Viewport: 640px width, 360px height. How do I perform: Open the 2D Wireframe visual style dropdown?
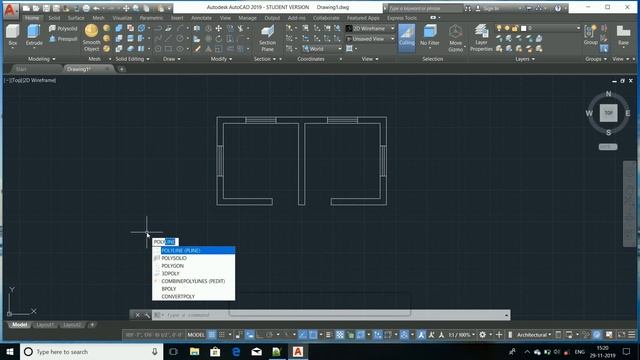[371, 29]
